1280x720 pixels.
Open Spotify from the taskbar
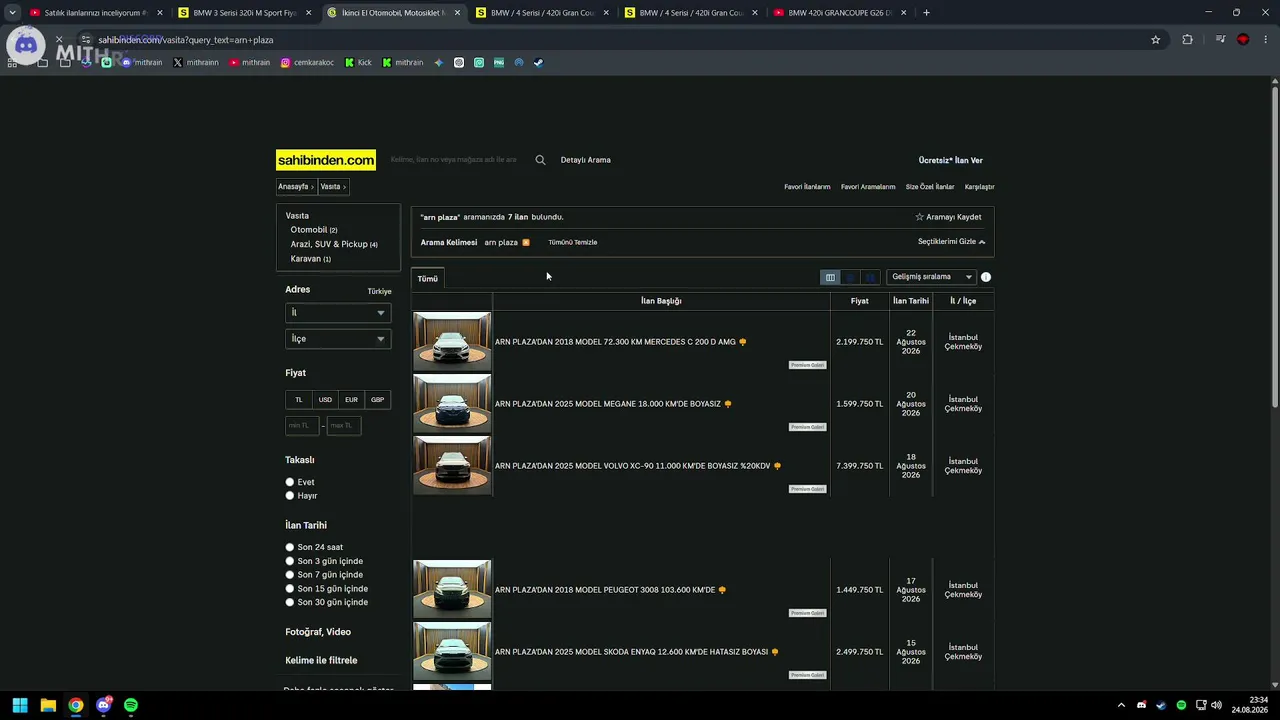pyautogui.click(x=131, y=705)
